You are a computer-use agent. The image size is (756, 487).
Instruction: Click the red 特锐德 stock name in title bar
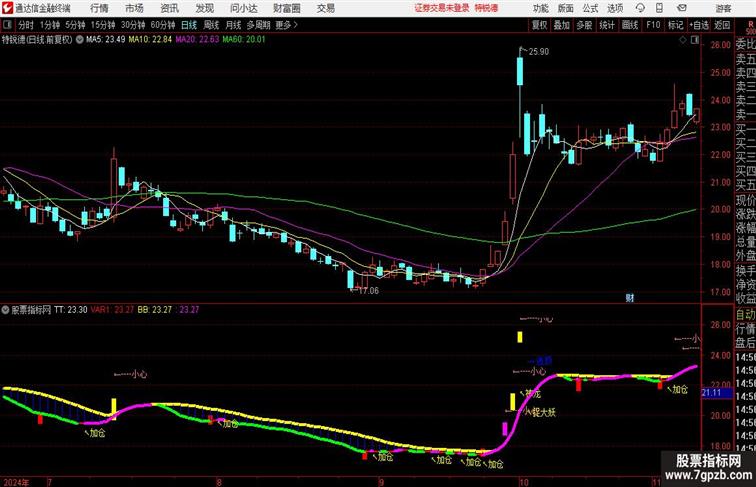(x=486, y=8)
